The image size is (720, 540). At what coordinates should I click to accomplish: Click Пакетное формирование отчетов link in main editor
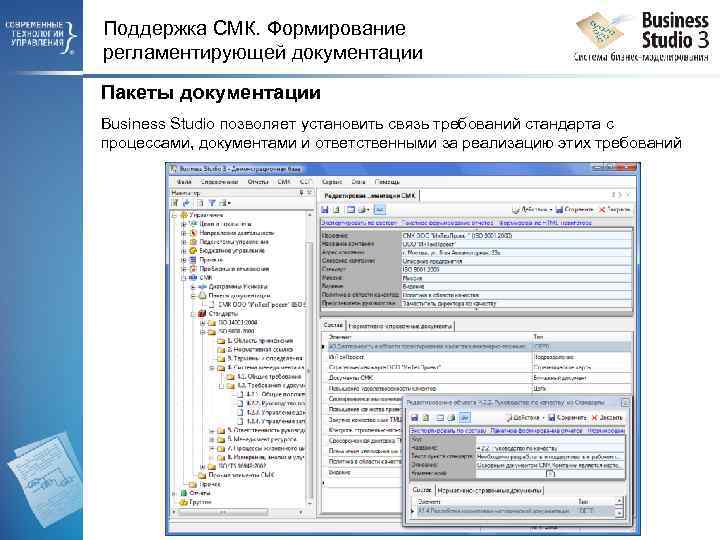click(x=448, y=223)
